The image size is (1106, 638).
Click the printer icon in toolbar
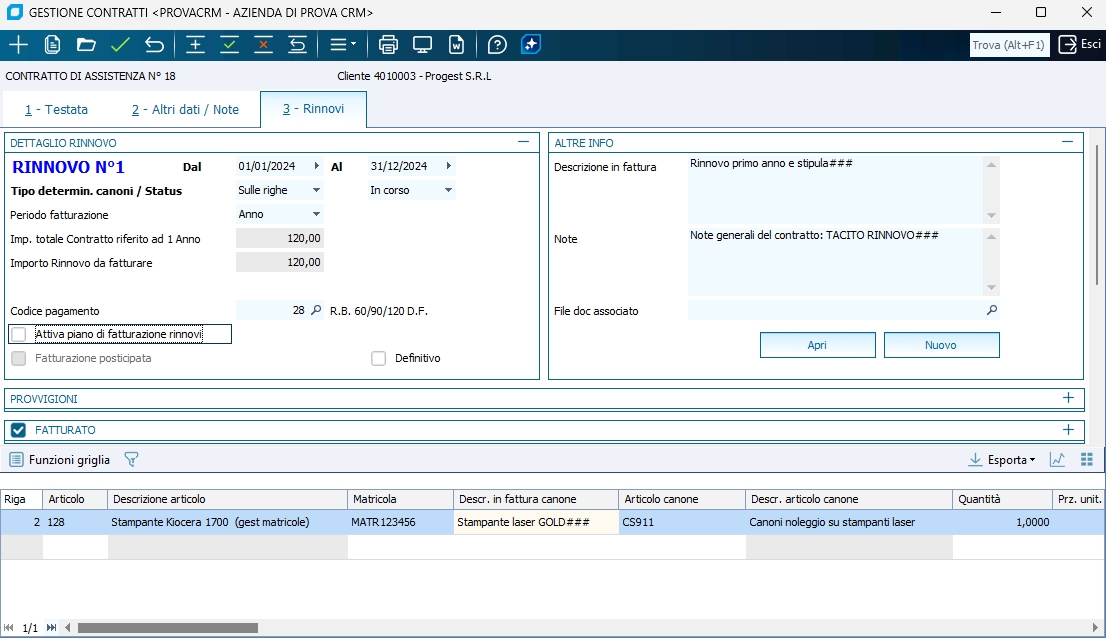click(x=389, y=45)
